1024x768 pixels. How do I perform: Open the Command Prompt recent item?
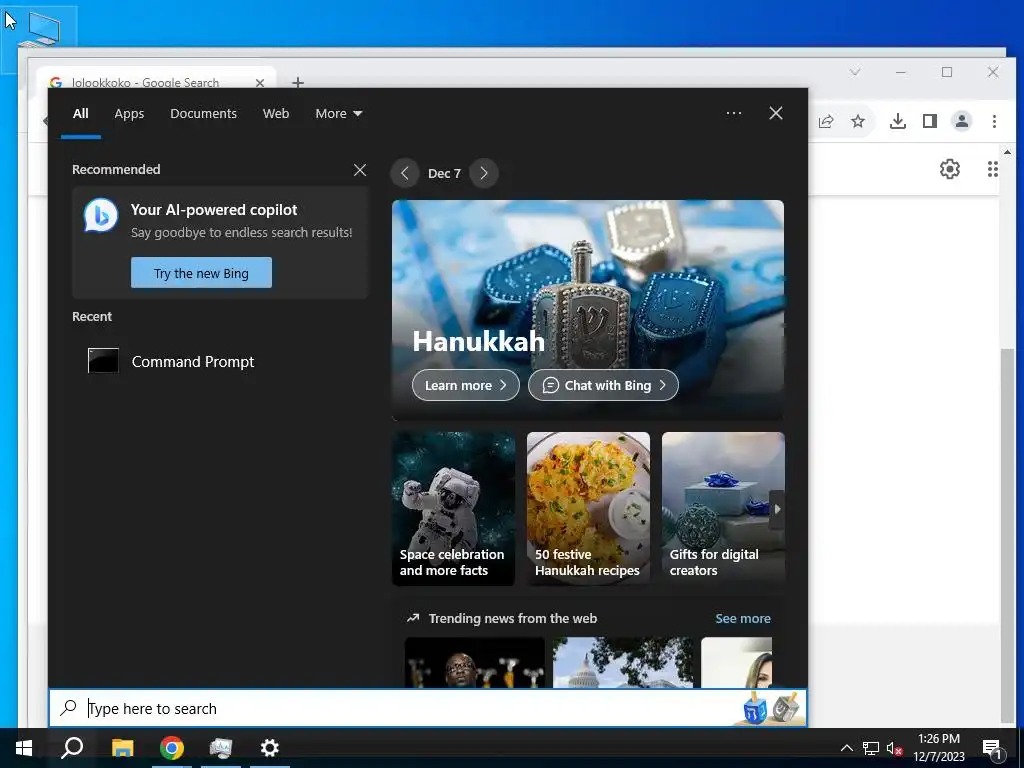[171, 361]
